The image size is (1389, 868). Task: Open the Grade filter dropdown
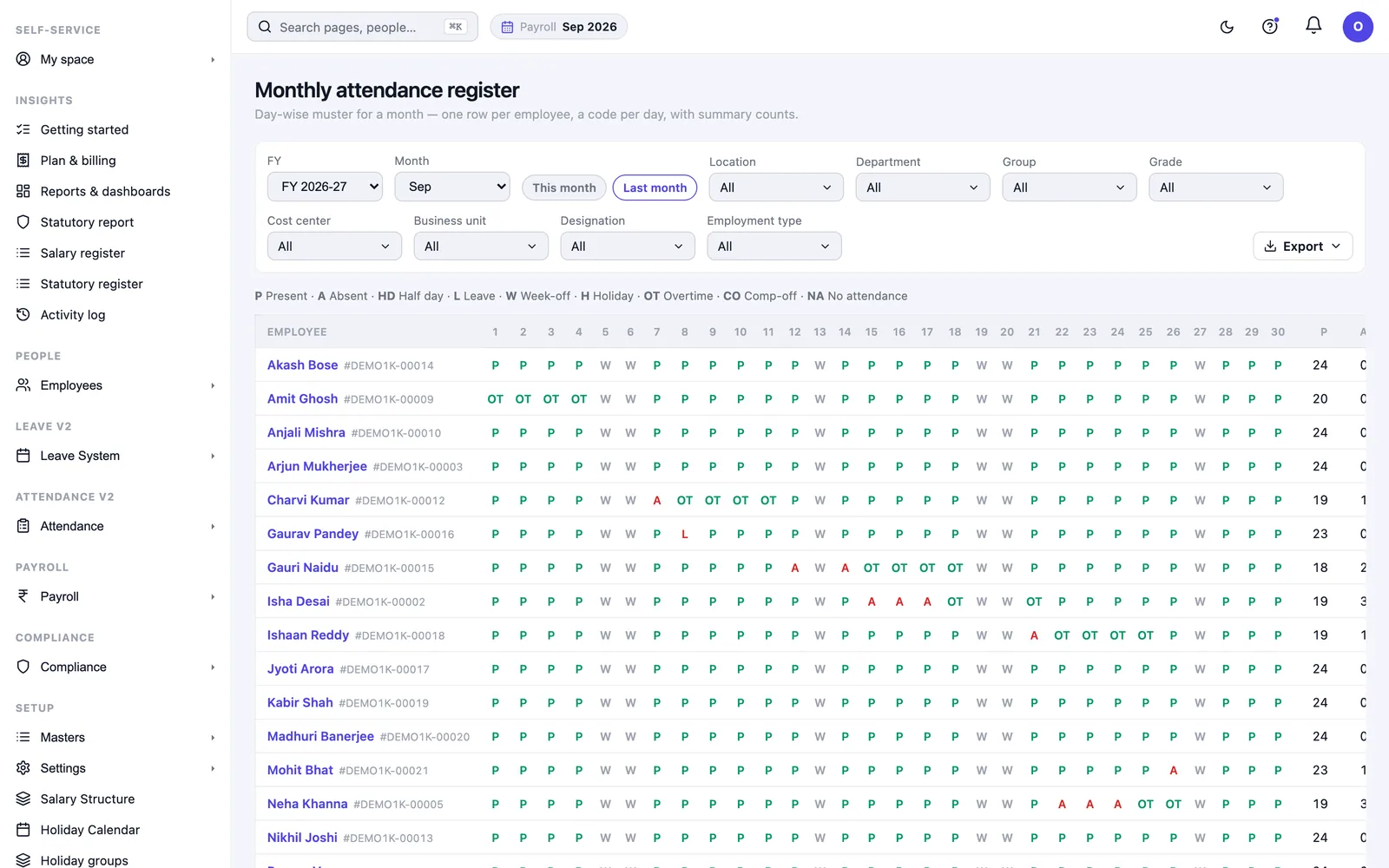point(1216,187)
